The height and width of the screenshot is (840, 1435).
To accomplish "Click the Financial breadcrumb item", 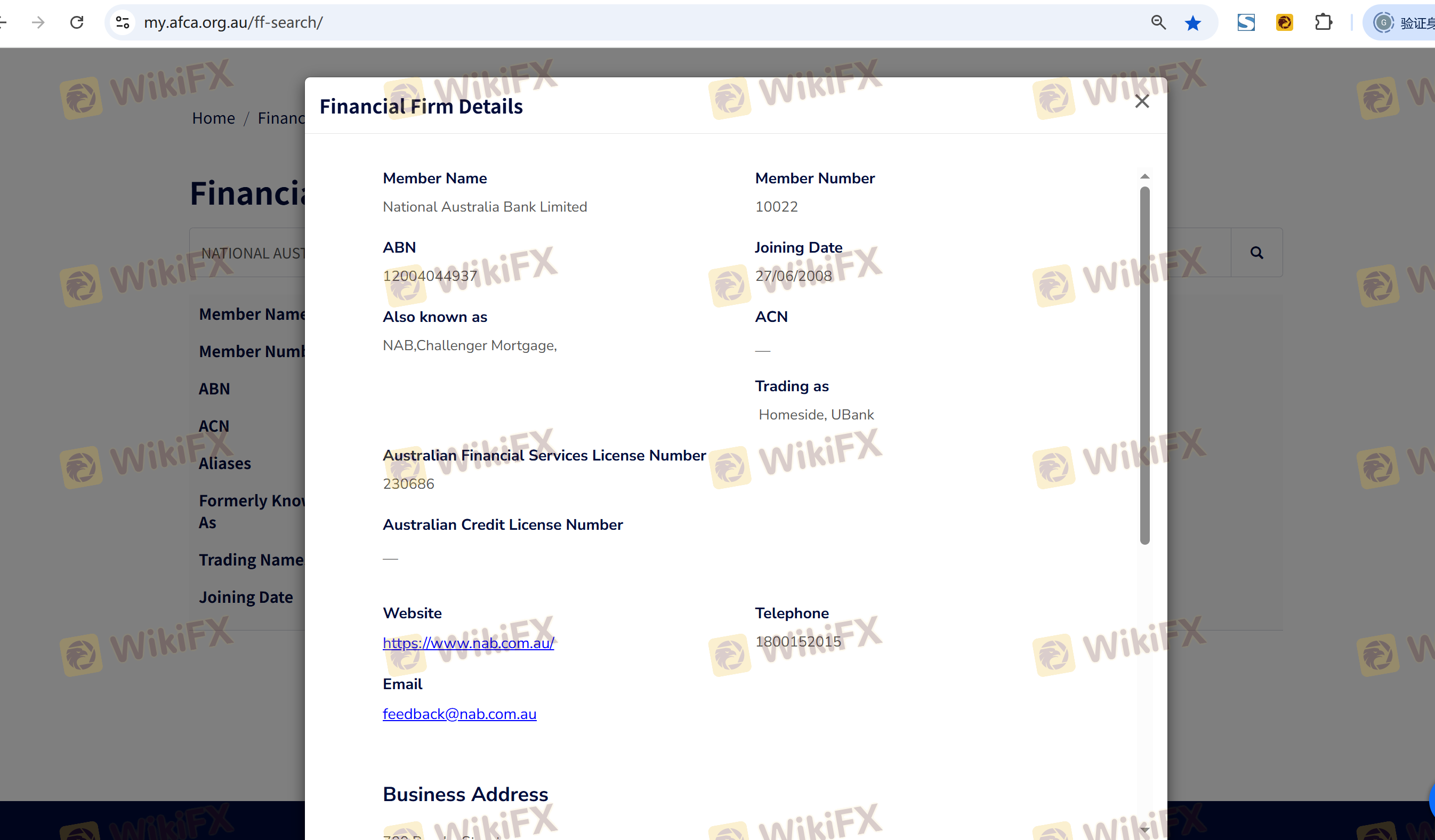I will (x=281, y=118).
